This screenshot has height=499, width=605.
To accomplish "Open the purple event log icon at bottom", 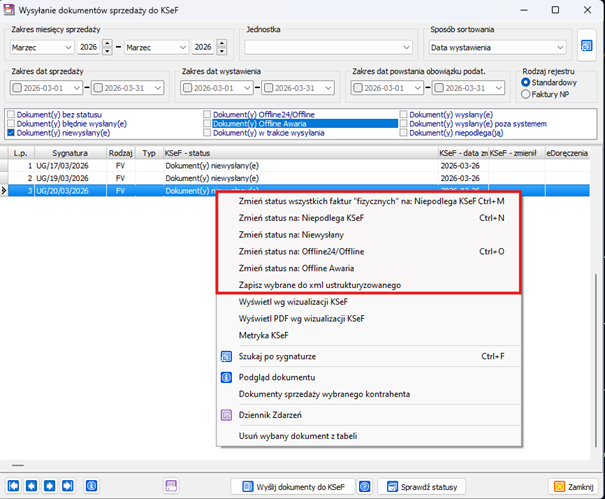I will (x=171, y=486).
